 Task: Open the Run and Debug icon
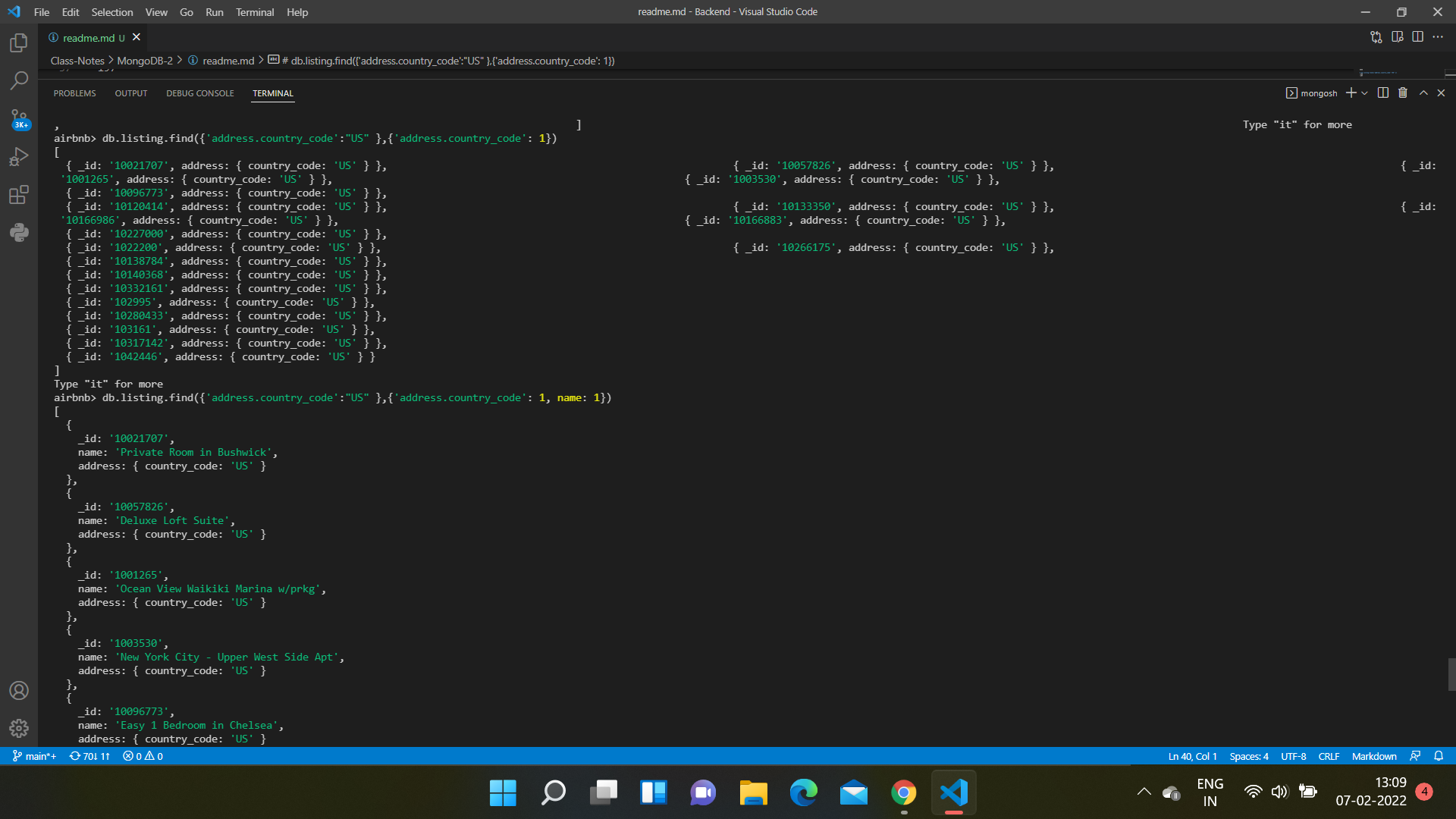[x=18, y=156]
